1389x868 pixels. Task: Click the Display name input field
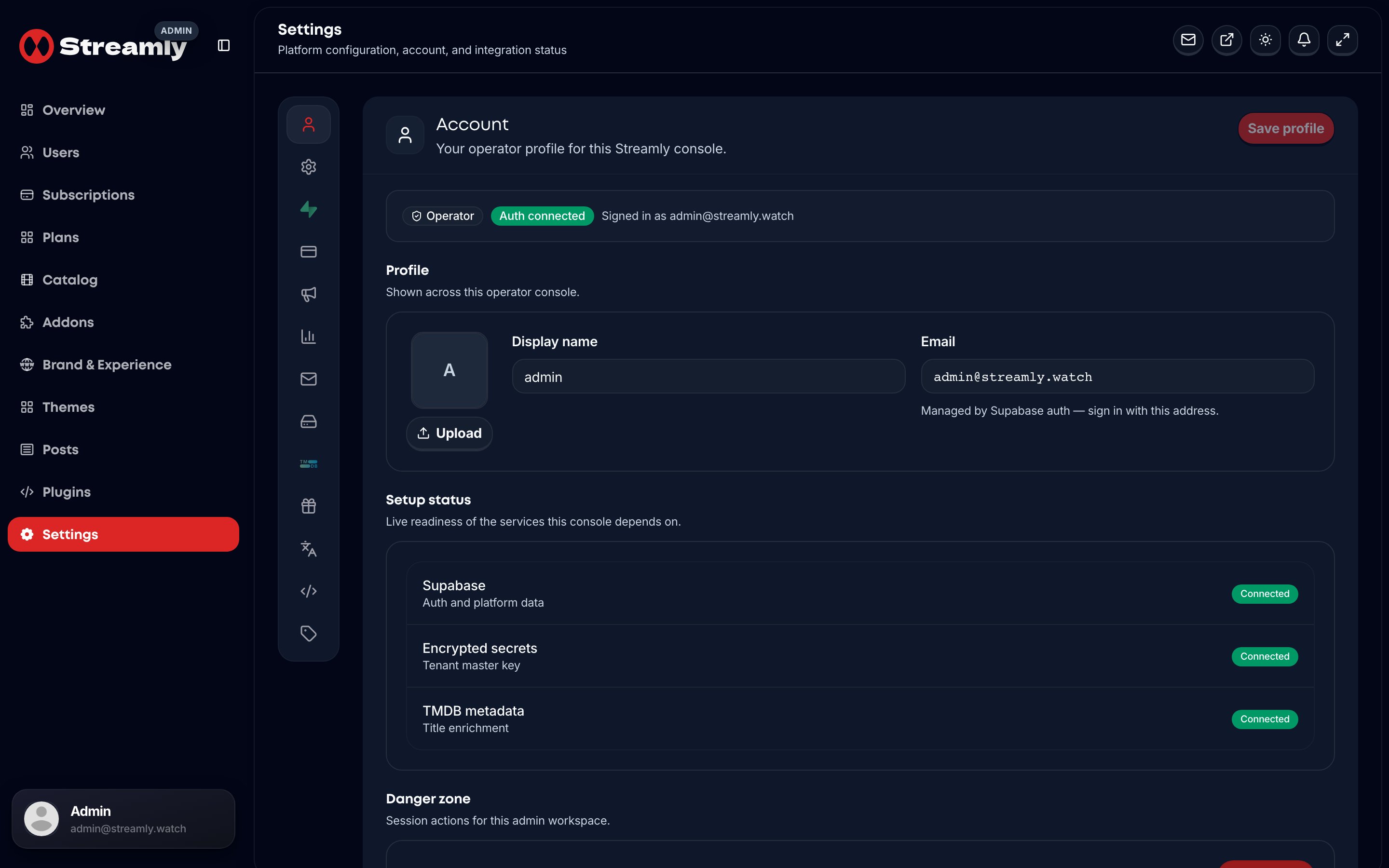coord(708,377)
